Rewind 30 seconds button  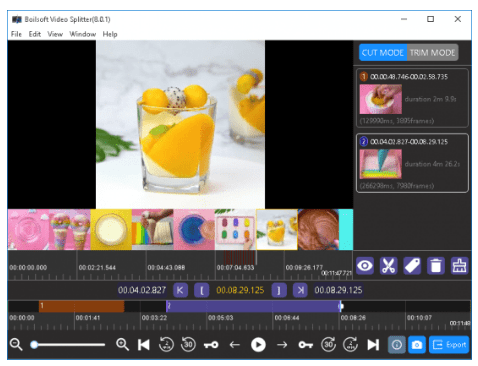coord(188,344)
